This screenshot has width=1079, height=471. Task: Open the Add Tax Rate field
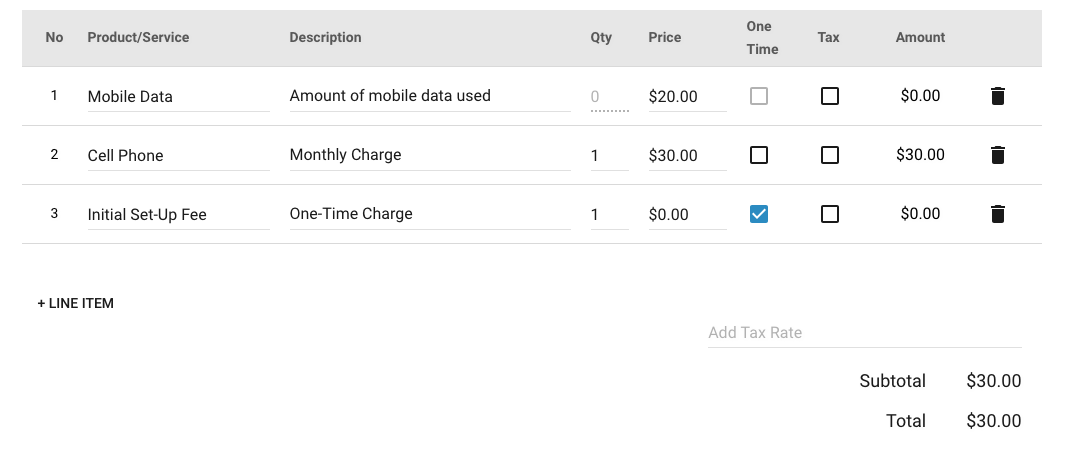click(865, 333)
